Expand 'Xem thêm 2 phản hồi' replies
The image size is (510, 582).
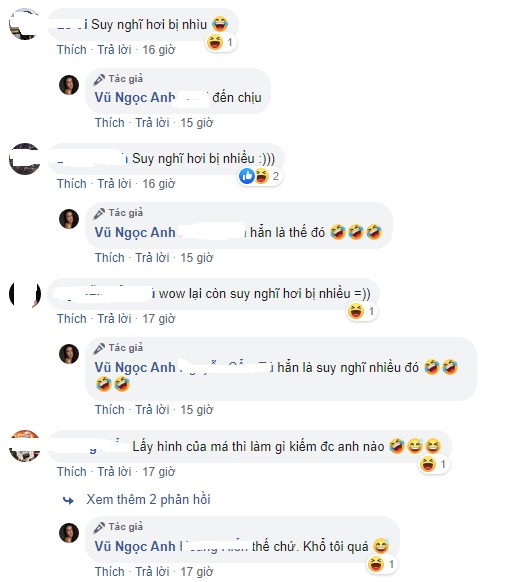(148, 500)
